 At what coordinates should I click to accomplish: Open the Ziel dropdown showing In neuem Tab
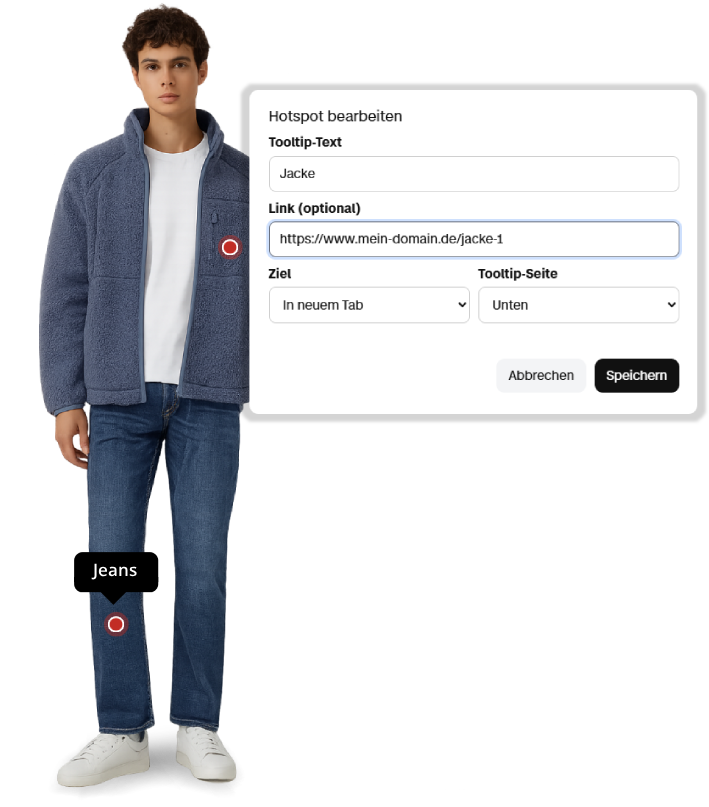click(x=369, y=305)
